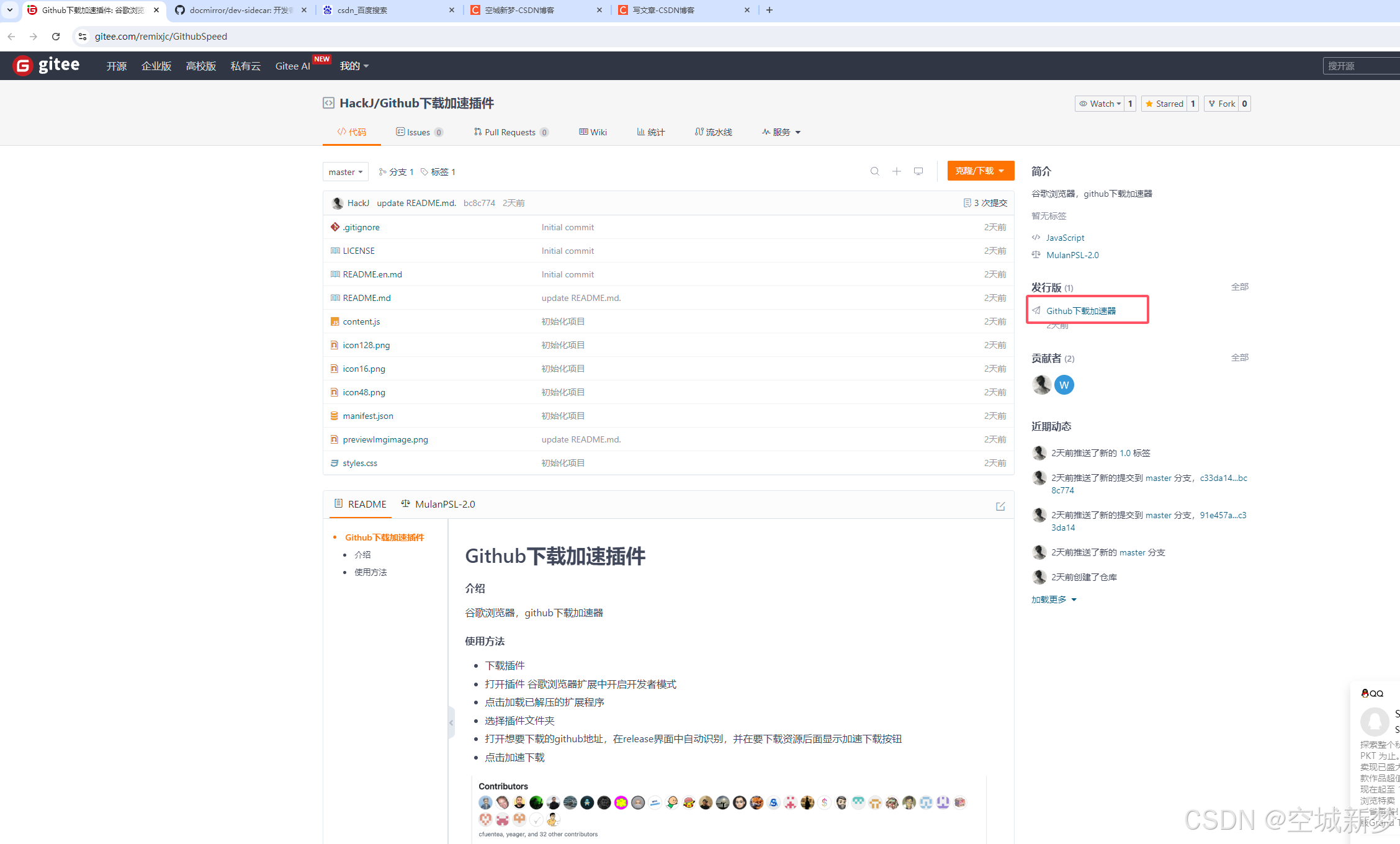The image size is (1400, 844).
Task: Click the README edit pencil icon
Action: pos(1000,506)
